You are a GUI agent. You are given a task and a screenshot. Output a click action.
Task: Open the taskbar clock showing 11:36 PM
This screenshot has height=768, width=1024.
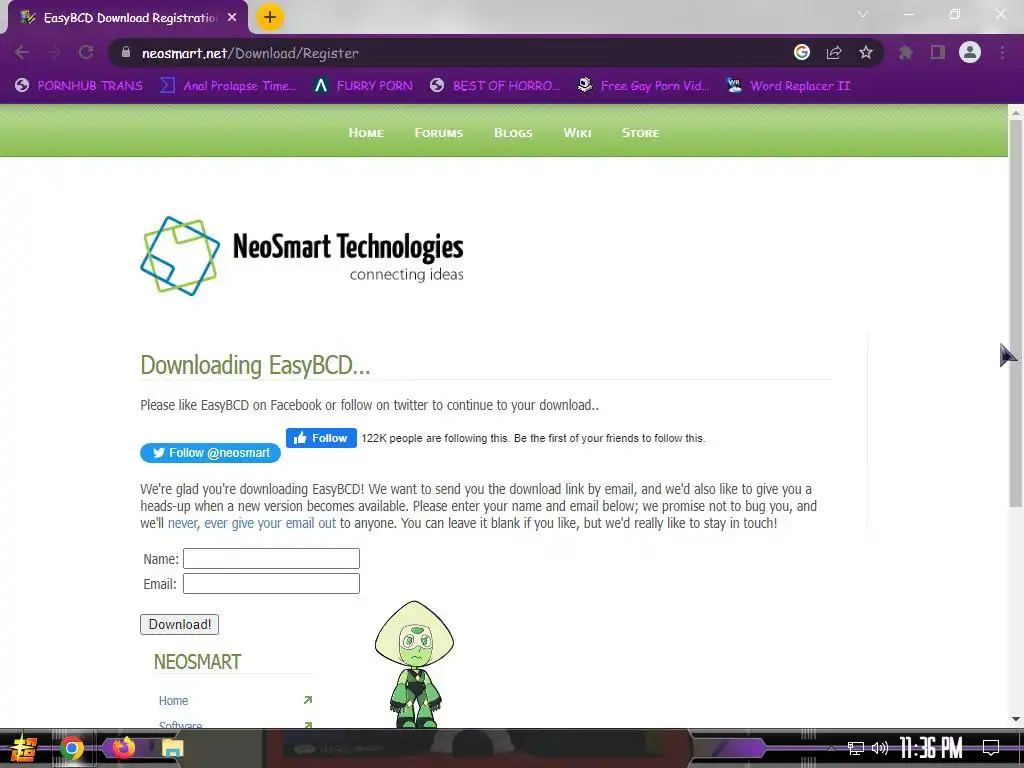[931, 748]
